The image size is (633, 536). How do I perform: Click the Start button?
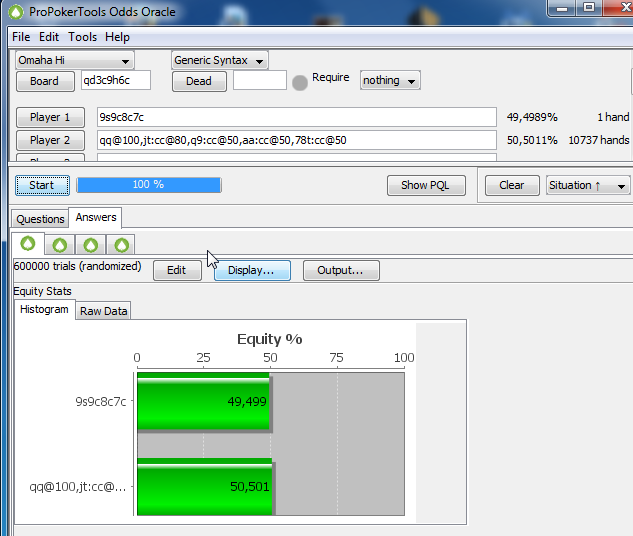click(x=42, y=185)
